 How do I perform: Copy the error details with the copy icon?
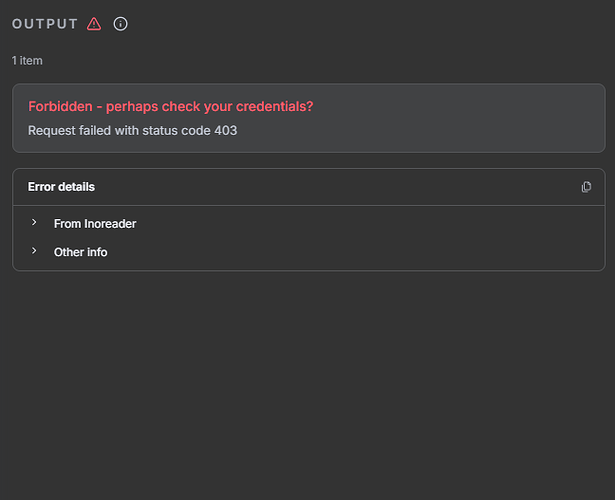pos(586,187)
